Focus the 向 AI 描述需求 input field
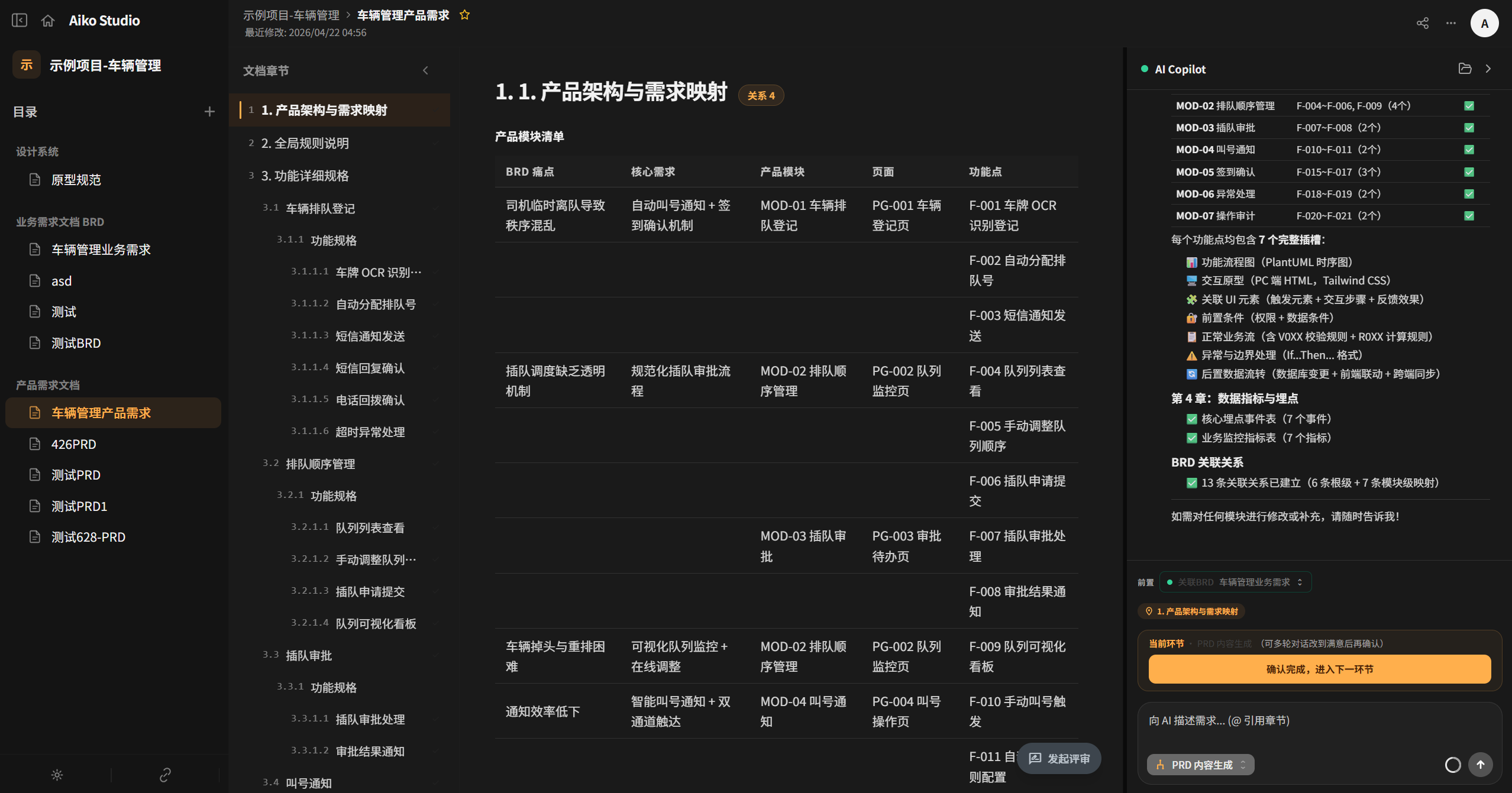The width and height of the screenshot is (1512, 793). coord(1319,721)
